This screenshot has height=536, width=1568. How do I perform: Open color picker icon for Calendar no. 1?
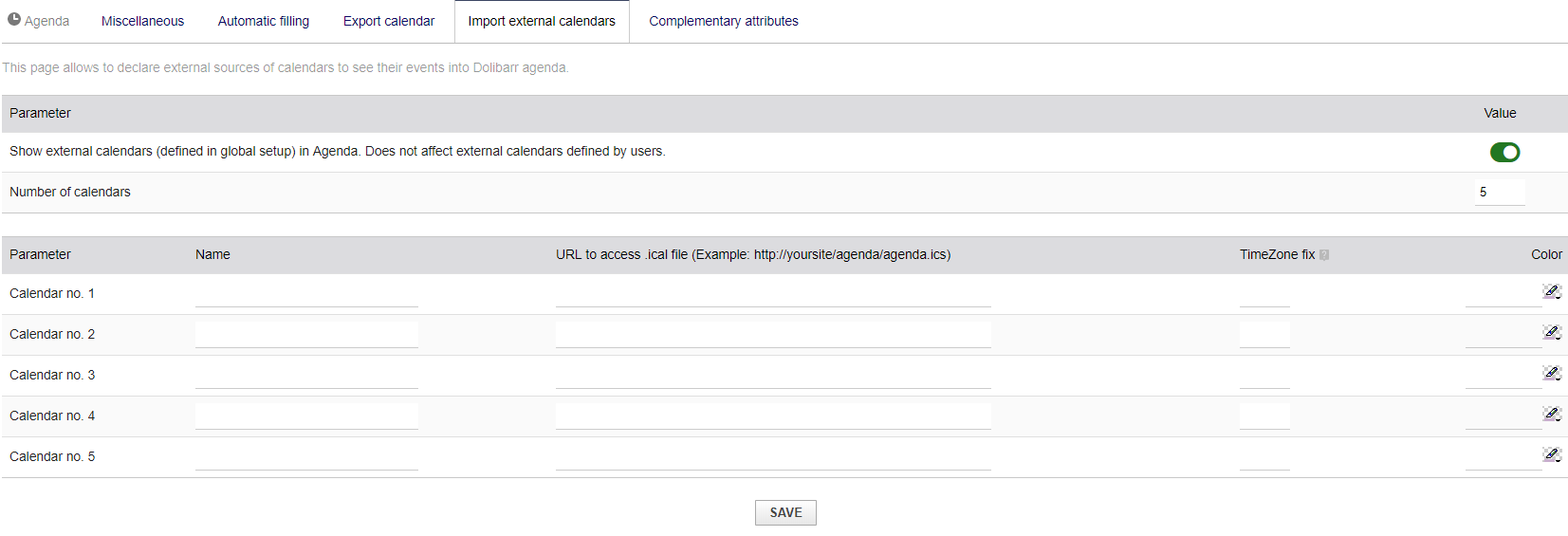(x=1551, y=291)
